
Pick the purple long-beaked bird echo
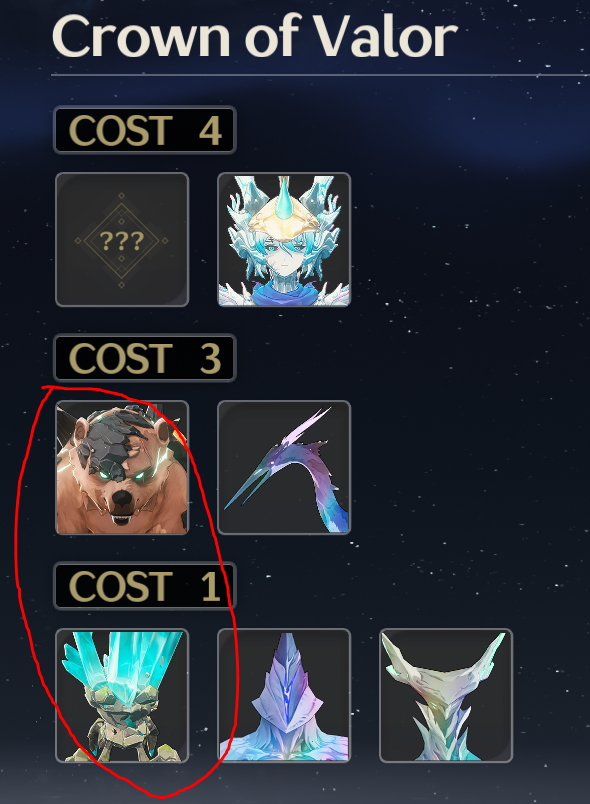pos(284,468)
